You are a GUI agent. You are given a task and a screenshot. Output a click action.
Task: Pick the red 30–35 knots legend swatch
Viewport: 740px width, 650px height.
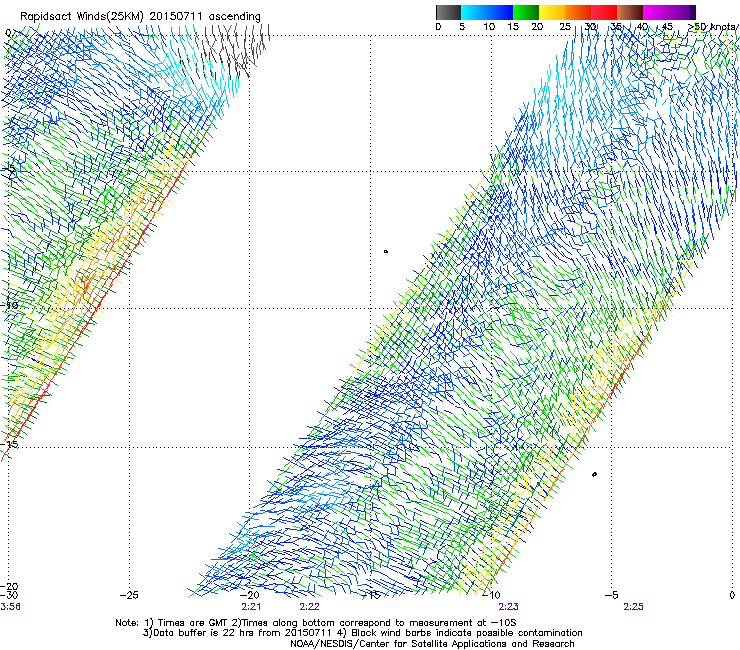click(604, 12)
